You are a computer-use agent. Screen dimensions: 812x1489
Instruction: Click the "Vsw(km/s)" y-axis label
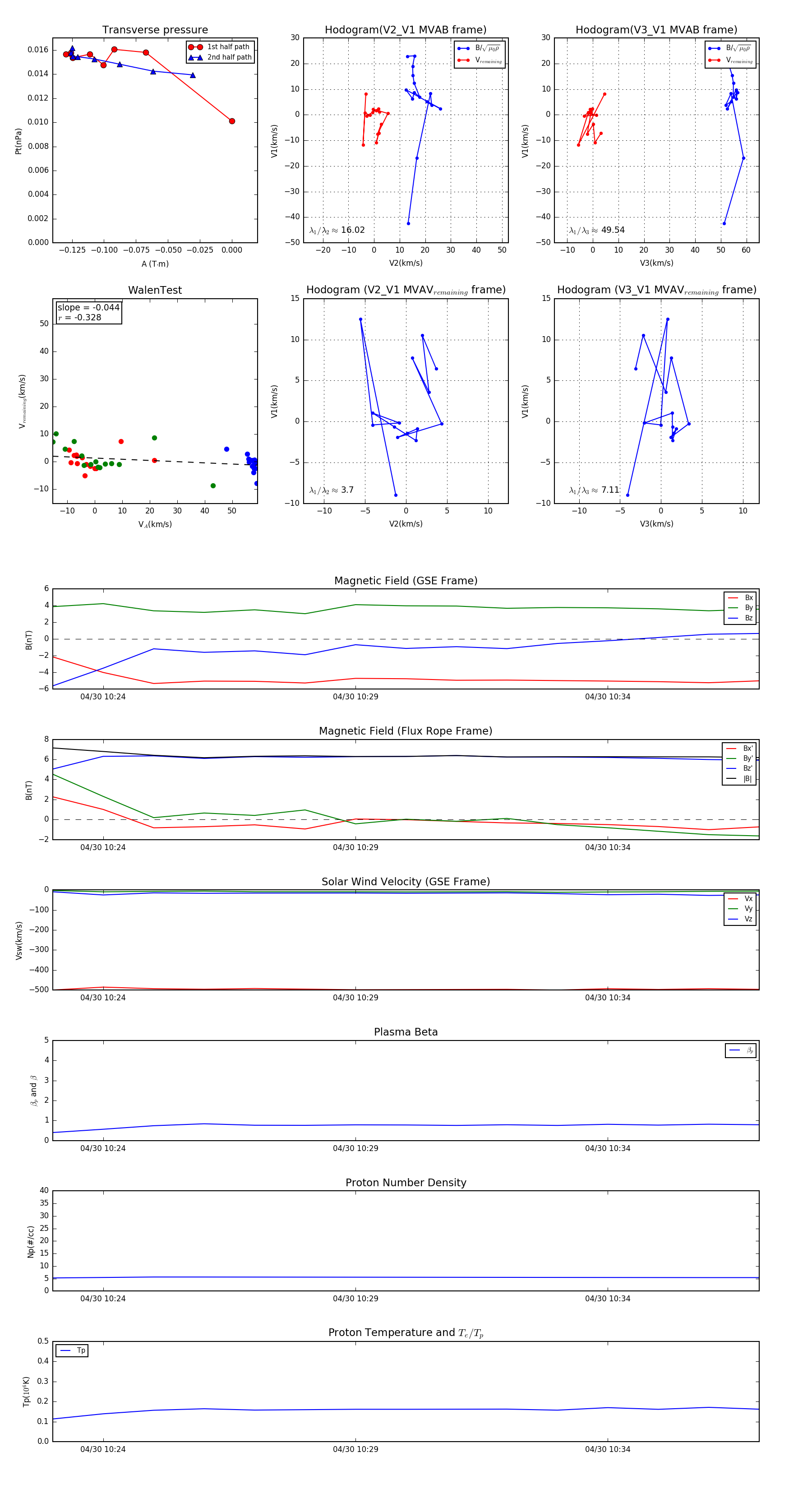pyautogui.click(x=18, y=940)
